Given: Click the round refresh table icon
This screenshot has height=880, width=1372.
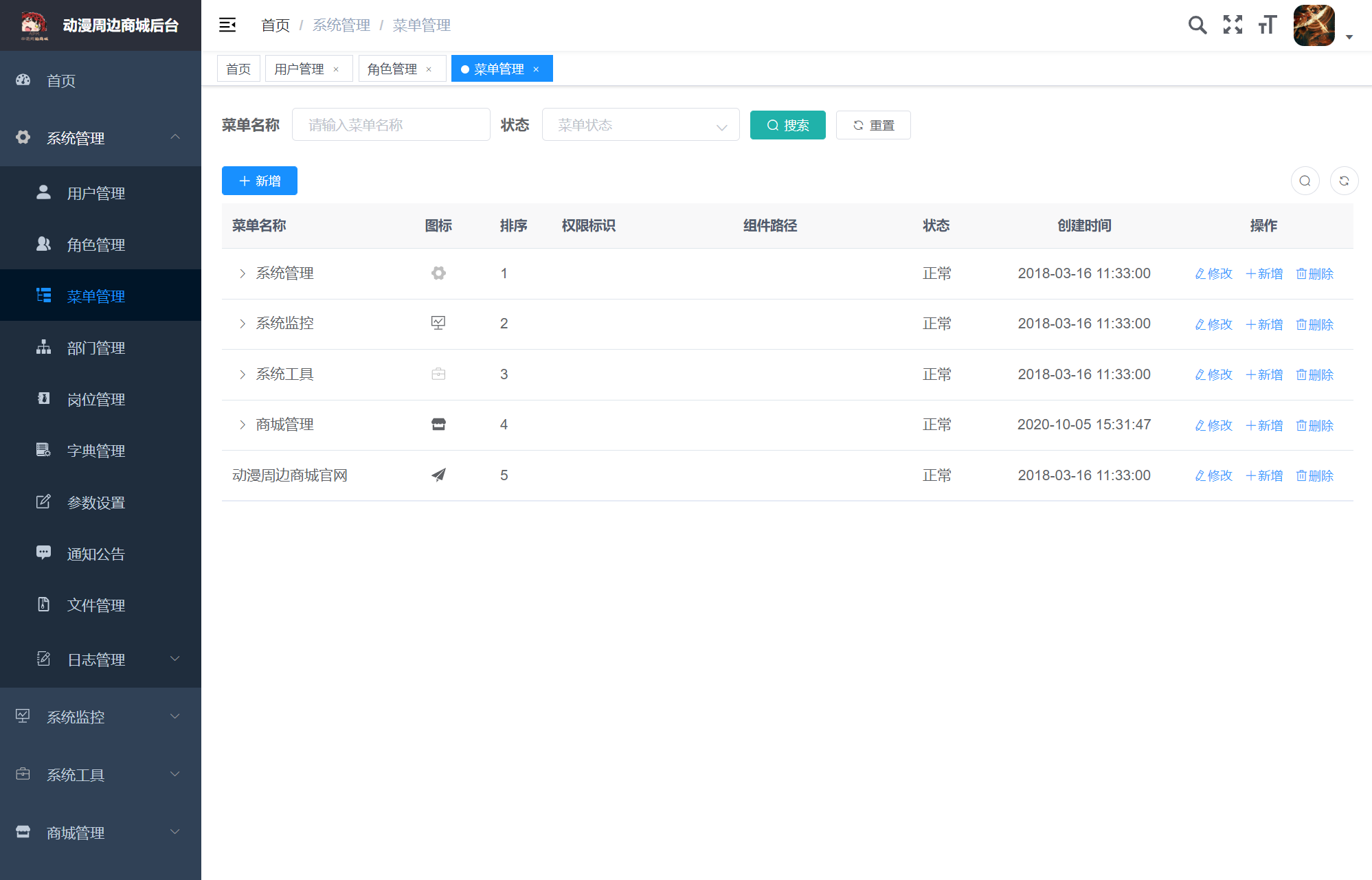Looking at the screenshot, I should click(1344, 181).
